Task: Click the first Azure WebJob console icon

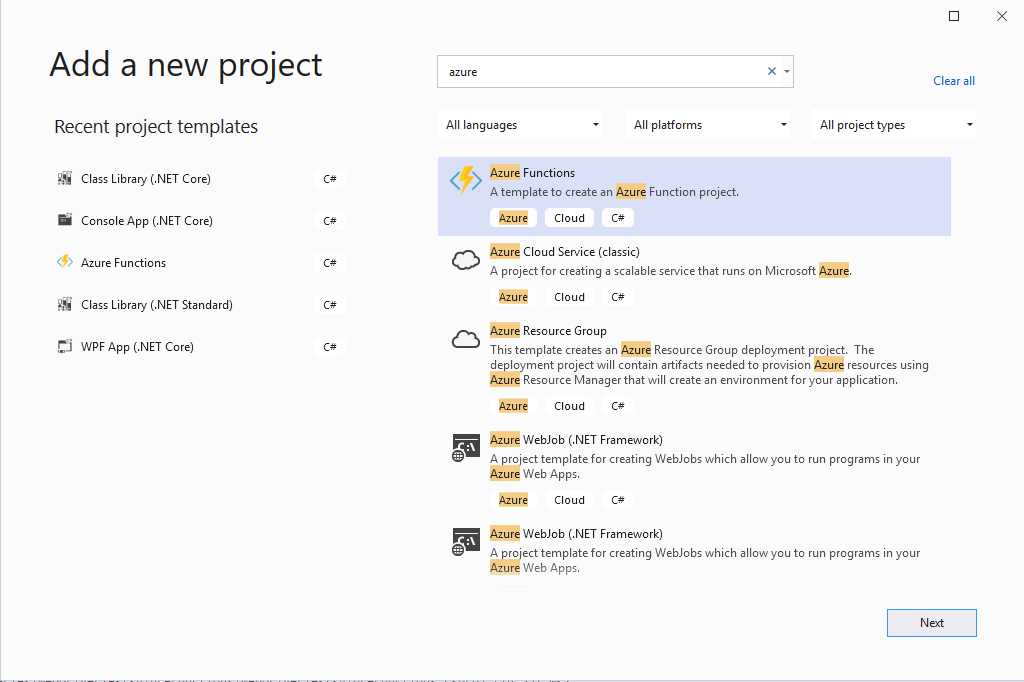Action: [x=466, y=448]
